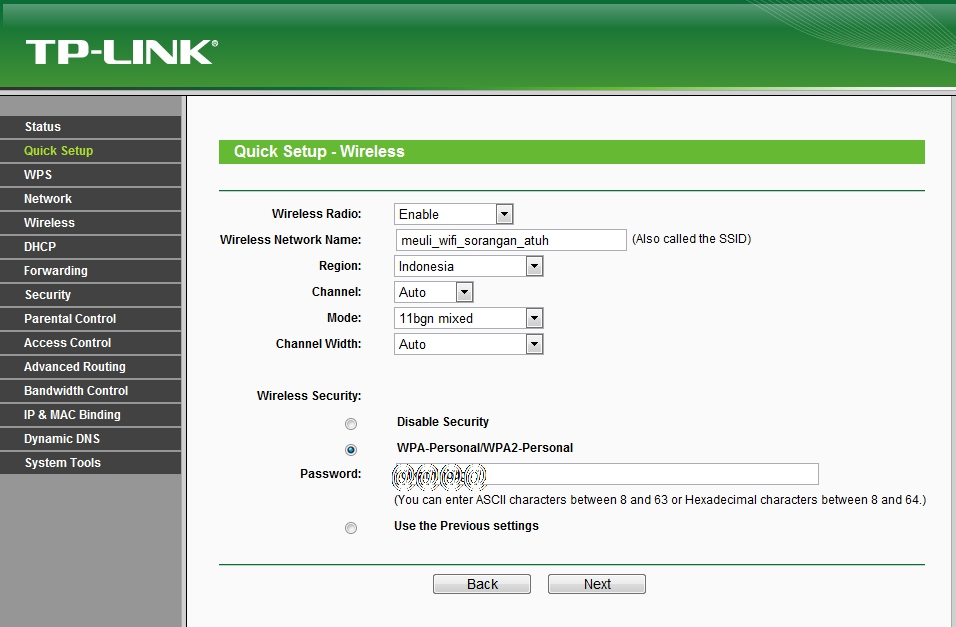
Task: Open Parental Control page
Action: pos(90,318)
